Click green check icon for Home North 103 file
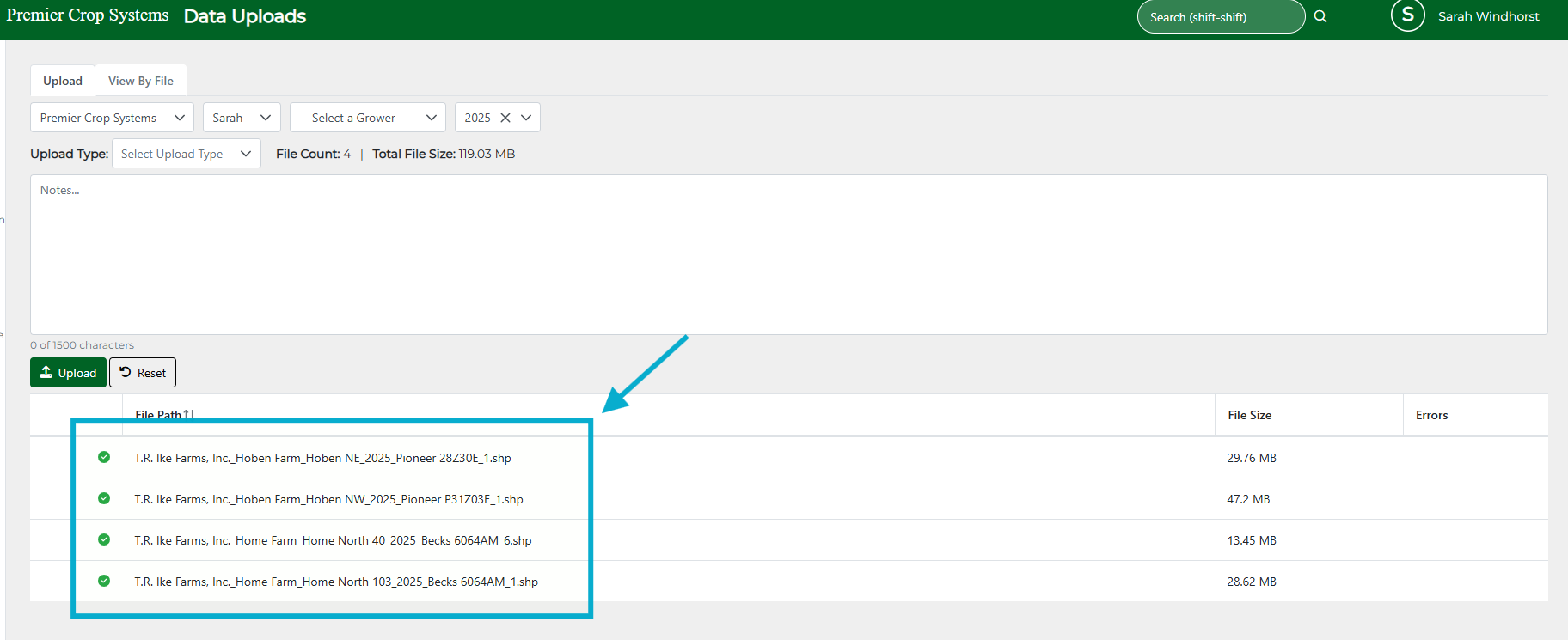The width and height of the screenshot is (1568, 640). pyautogui.click(x=104, y=581)
